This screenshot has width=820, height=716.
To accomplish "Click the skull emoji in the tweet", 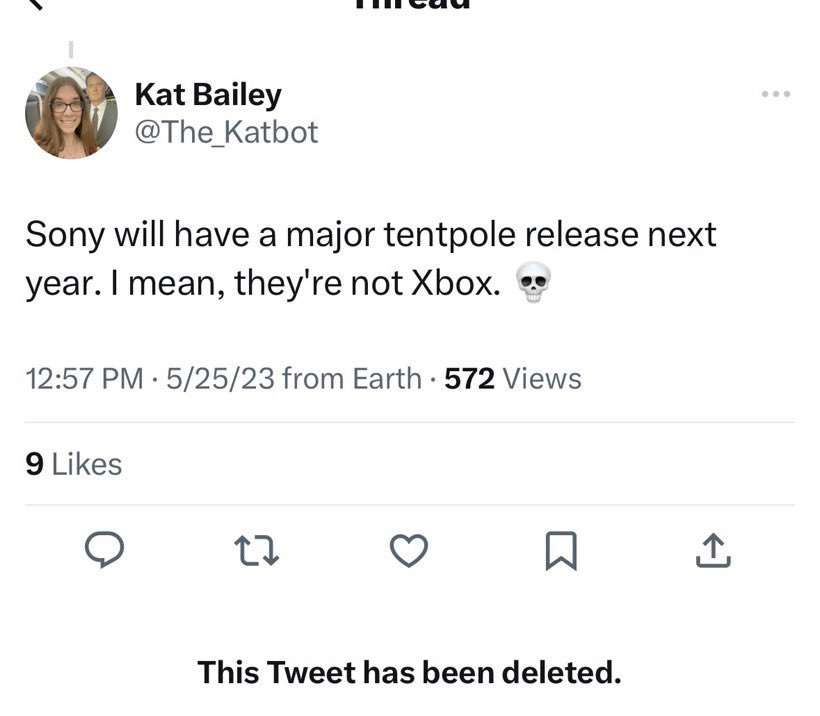I will coord(534,285).
